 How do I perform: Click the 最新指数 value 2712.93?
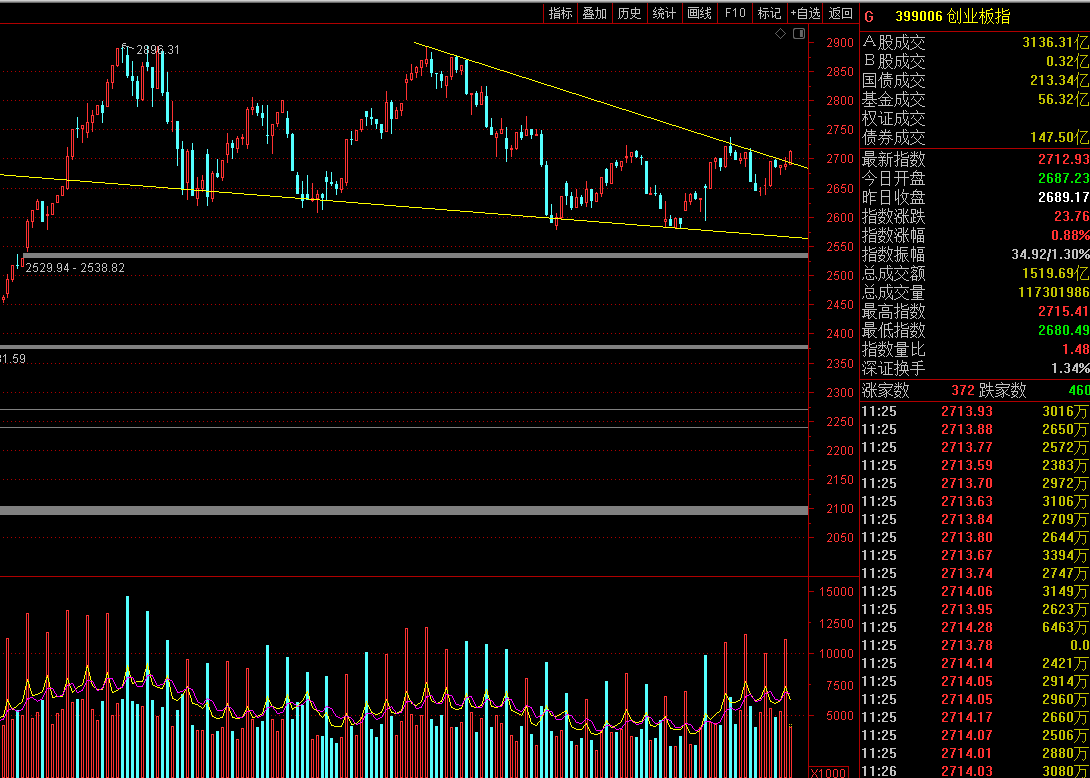tap(1063, 160)
